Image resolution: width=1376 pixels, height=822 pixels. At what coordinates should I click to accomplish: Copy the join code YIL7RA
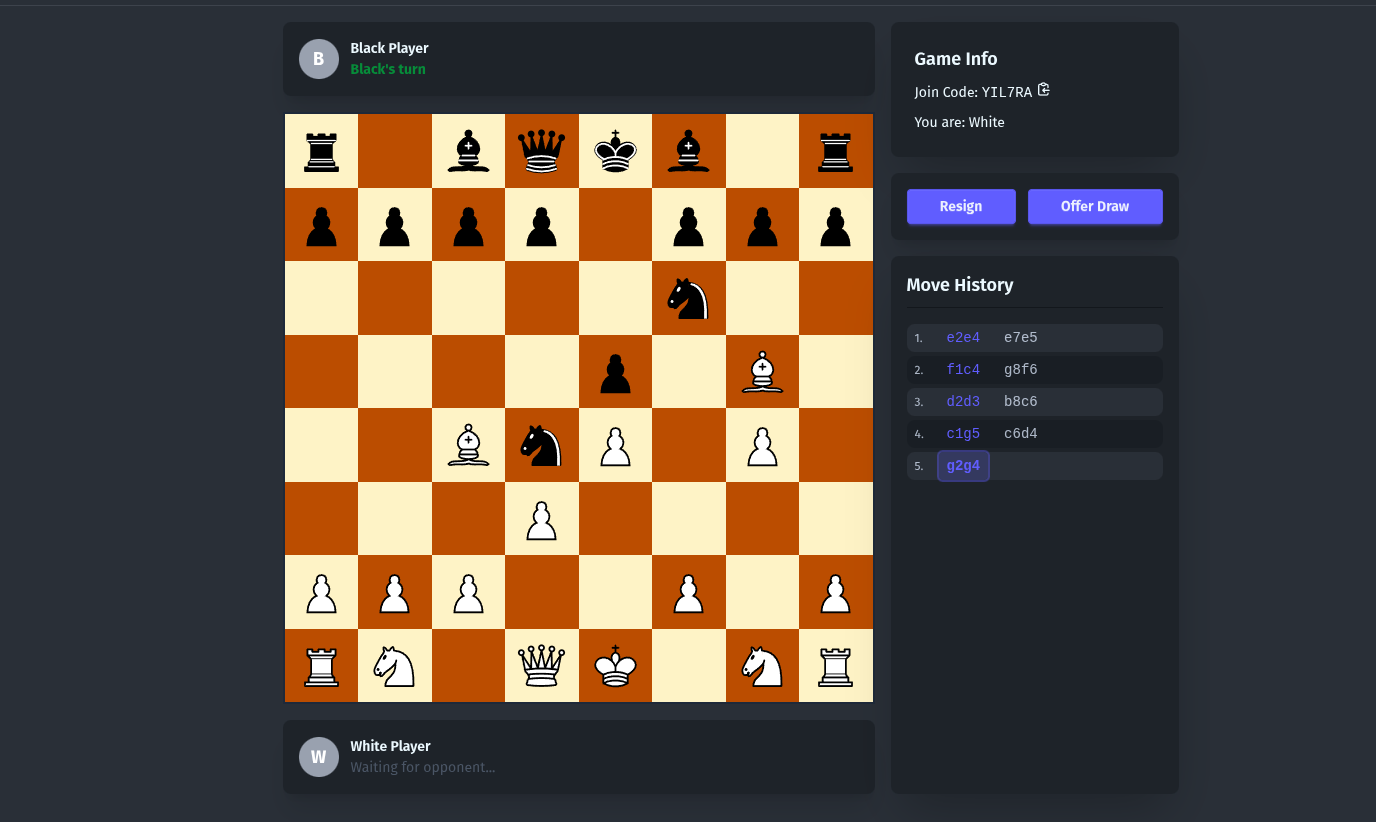pos(1043,89)
